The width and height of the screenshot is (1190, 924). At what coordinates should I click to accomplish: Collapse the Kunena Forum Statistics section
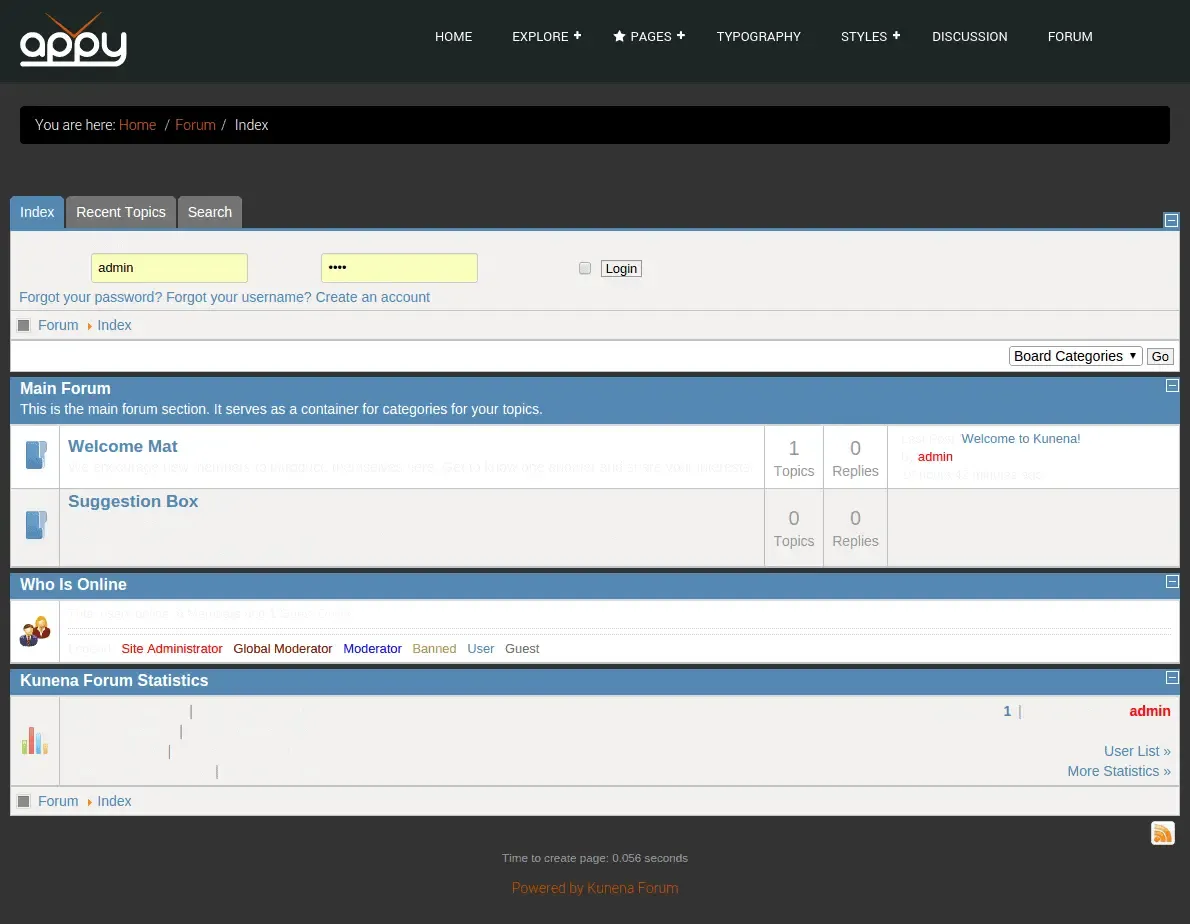tap(1172, 677)
